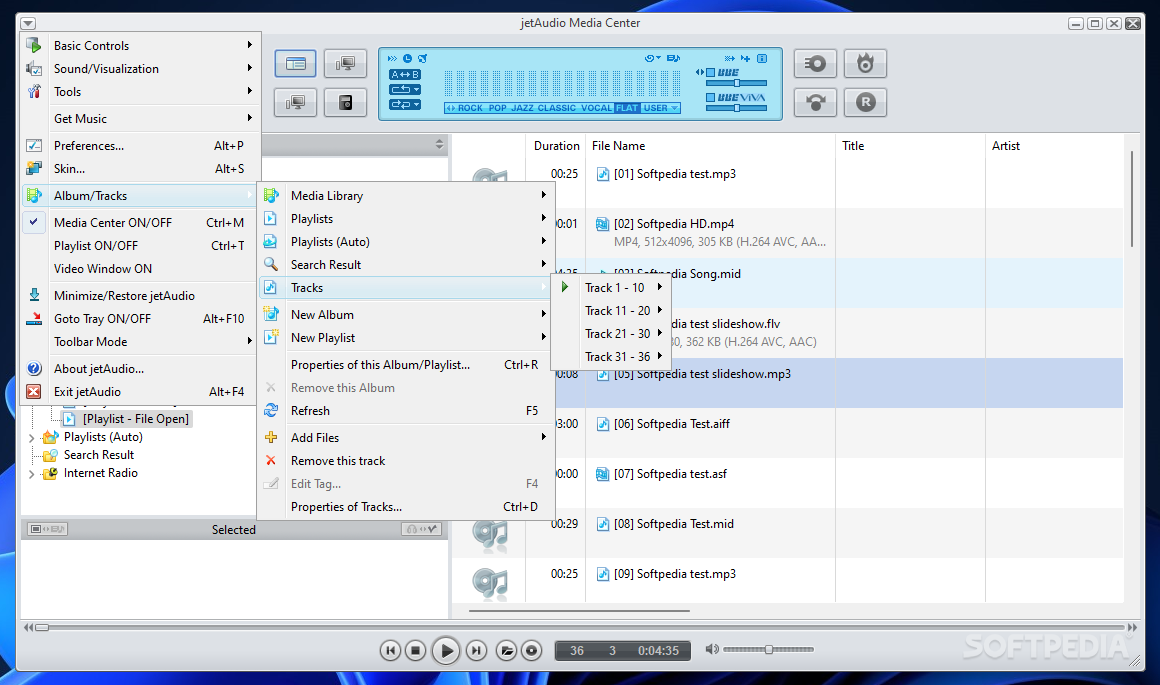Click the A-B repeat button
This screenshot has width=1160, height=685.
click(405, 75)
